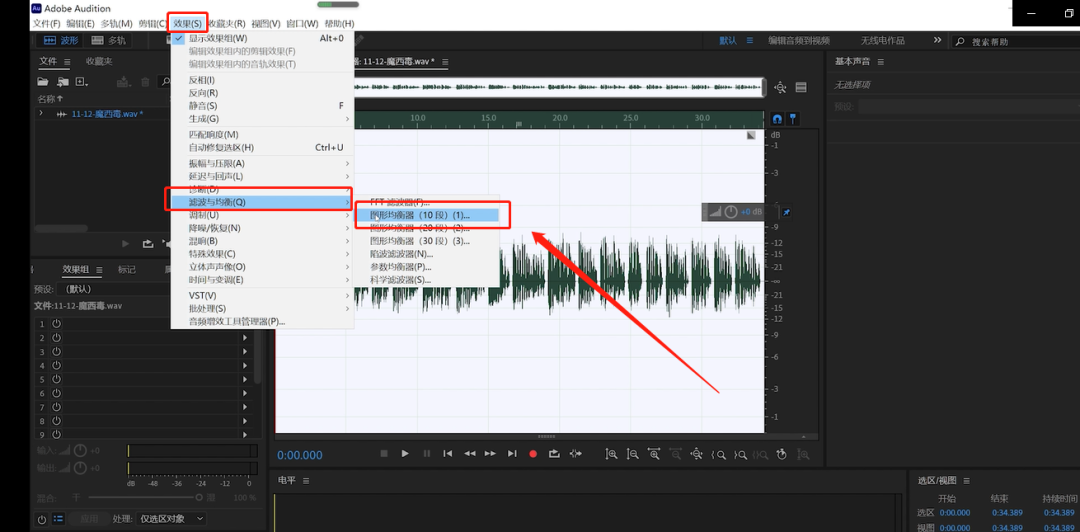The image size is (1080, 532).
Task: Click the Files panel play preview icon
Action: (x=125, y=243)
